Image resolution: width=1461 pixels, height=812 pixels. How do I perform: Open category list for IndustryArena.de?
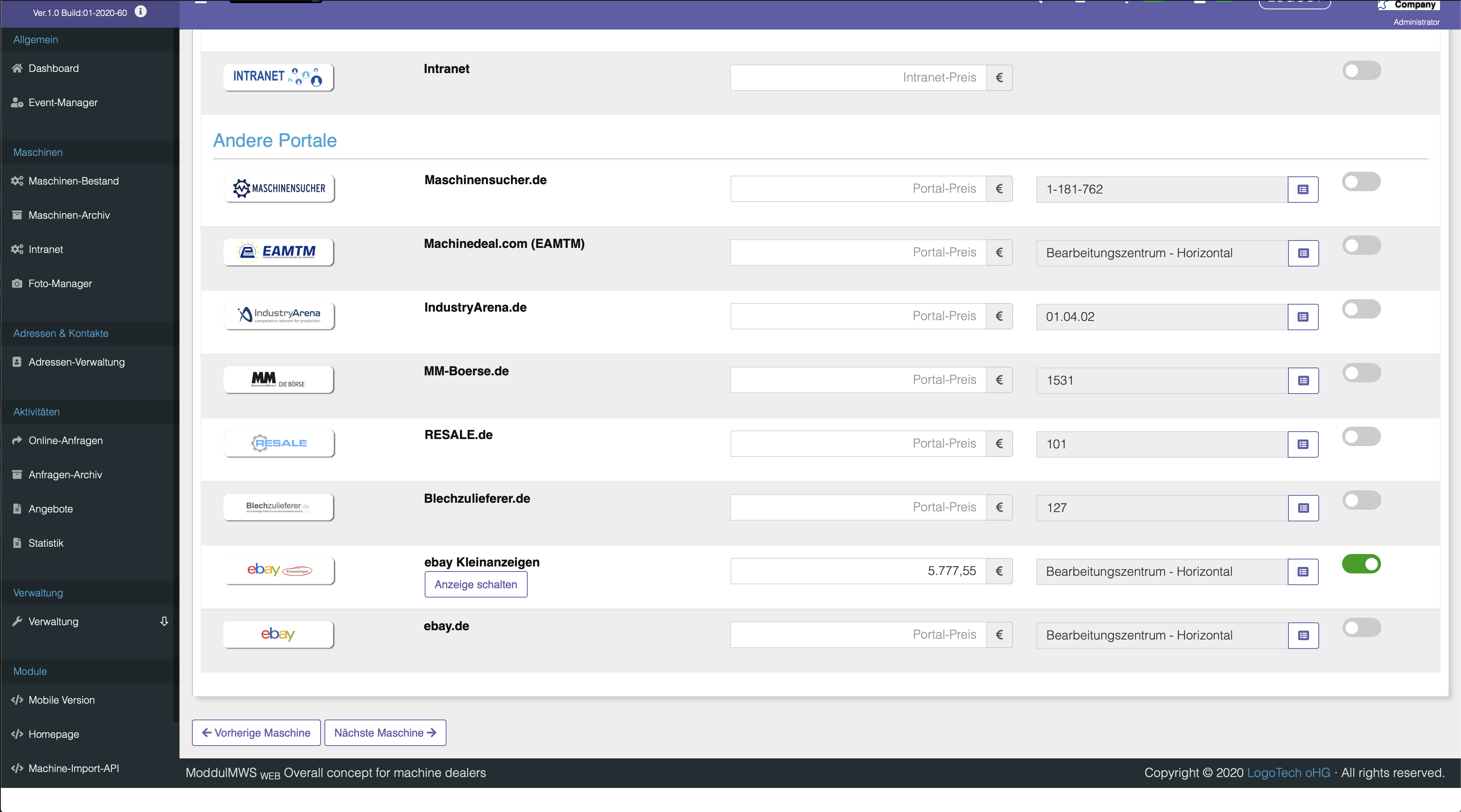click(1303, 317)
